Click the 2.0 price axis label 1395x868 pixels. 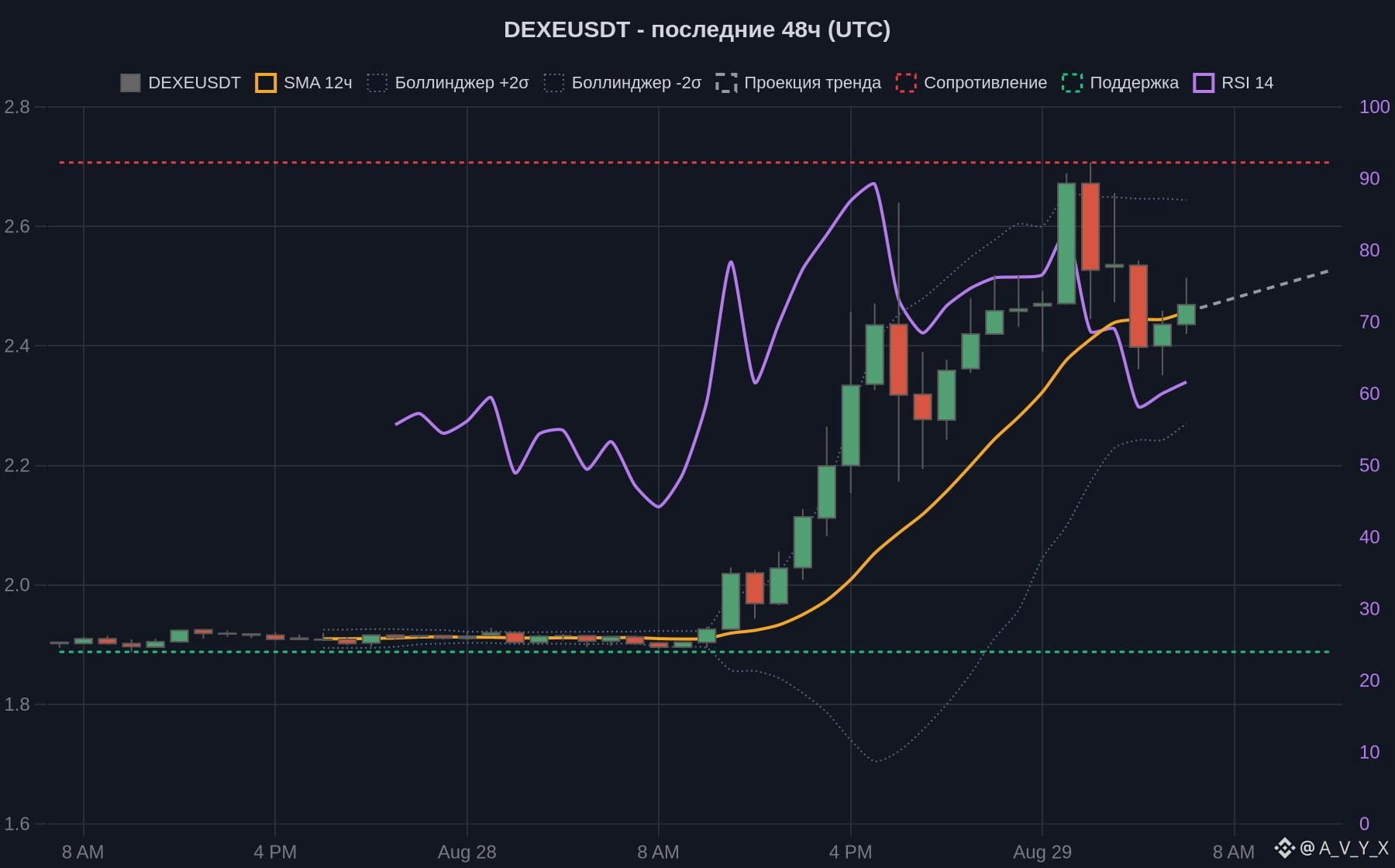point(17,585)
